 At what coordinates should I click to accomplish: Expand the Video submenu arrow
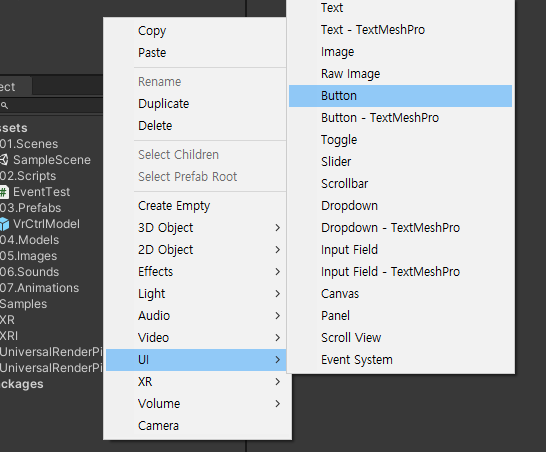tap(278, 337)
